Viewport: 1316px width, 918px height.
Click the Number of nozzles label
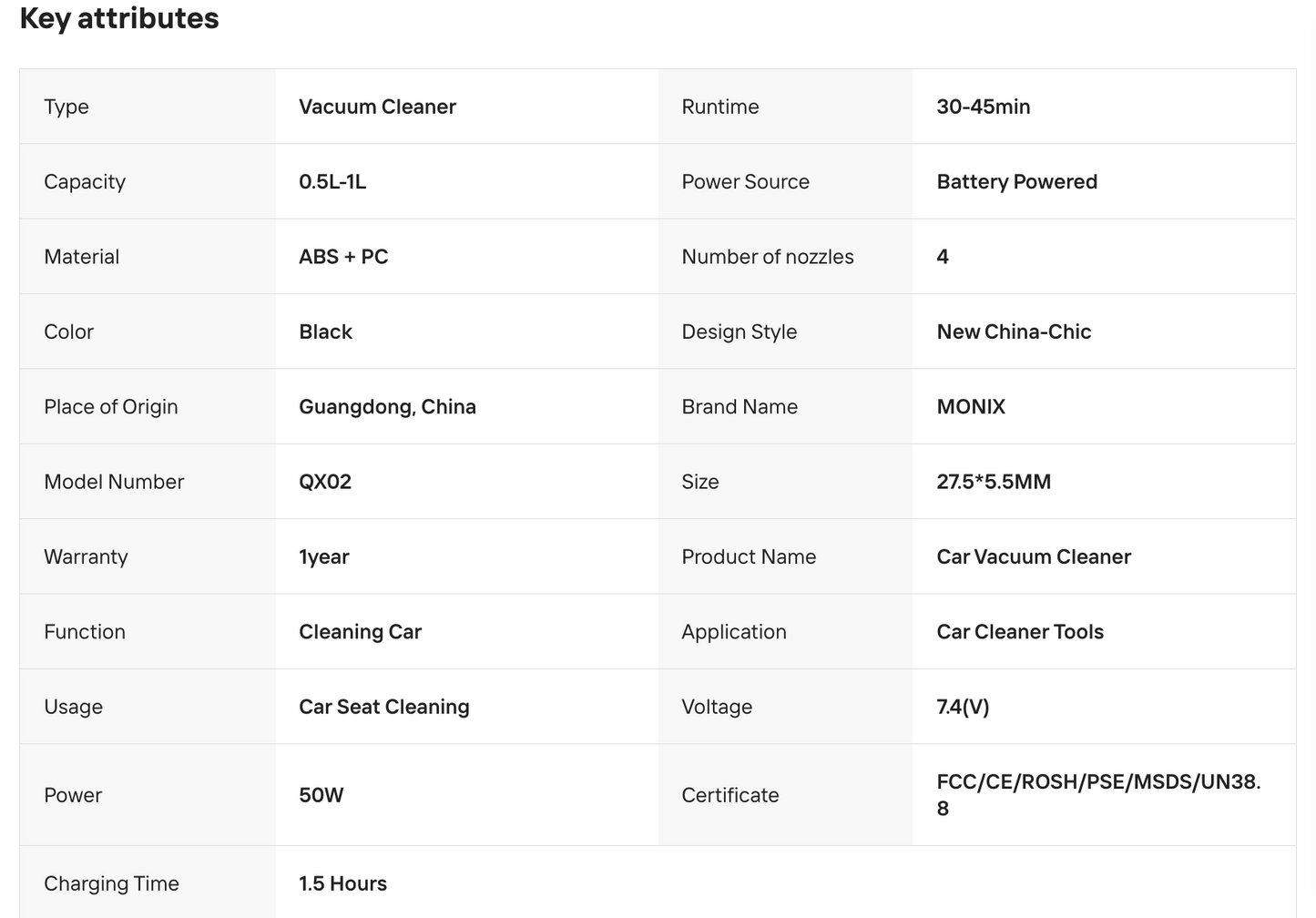pyautogui.click(x=768, y=257)
